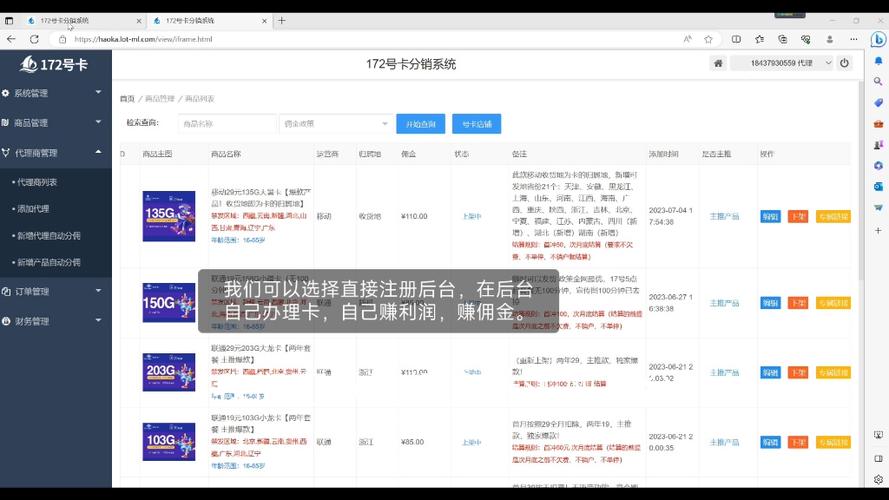Screen dimensions: 889x500
Task: Open browser profile icon
Action: [829, 39]
